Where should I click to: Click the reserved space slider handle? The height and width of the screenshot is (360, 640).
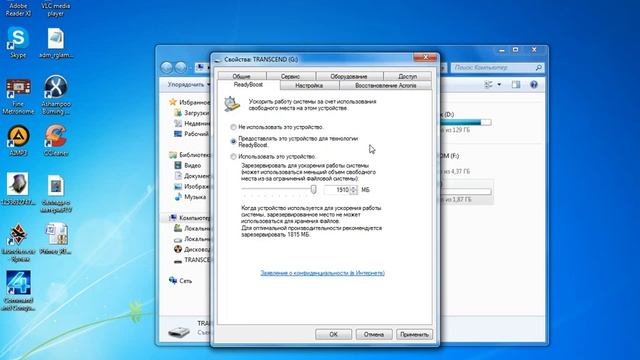(313, 189)
